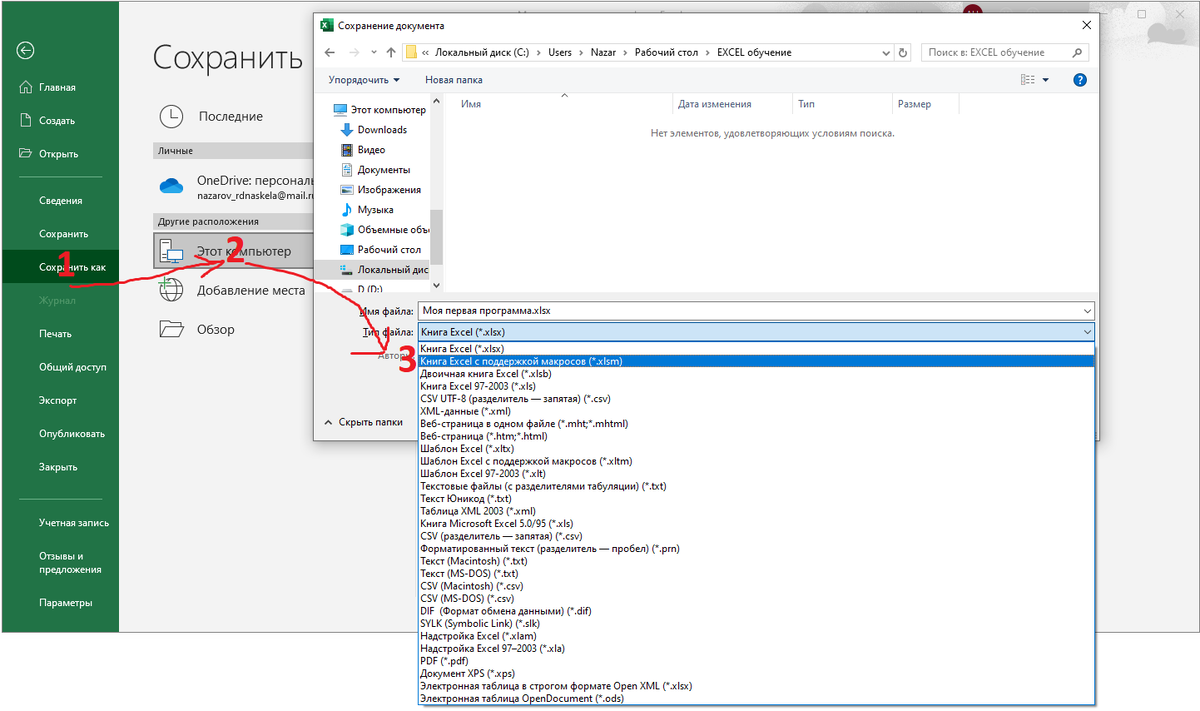The width and height of the screenshot is (1200, 711).
Task: Click Закрыть in the sidebar
Action: pos(60,467)
